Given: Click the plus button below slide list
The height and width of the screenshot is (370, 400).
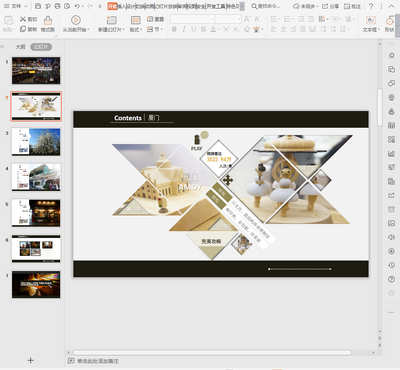Looking at the screenshot, I should (30, 360).
